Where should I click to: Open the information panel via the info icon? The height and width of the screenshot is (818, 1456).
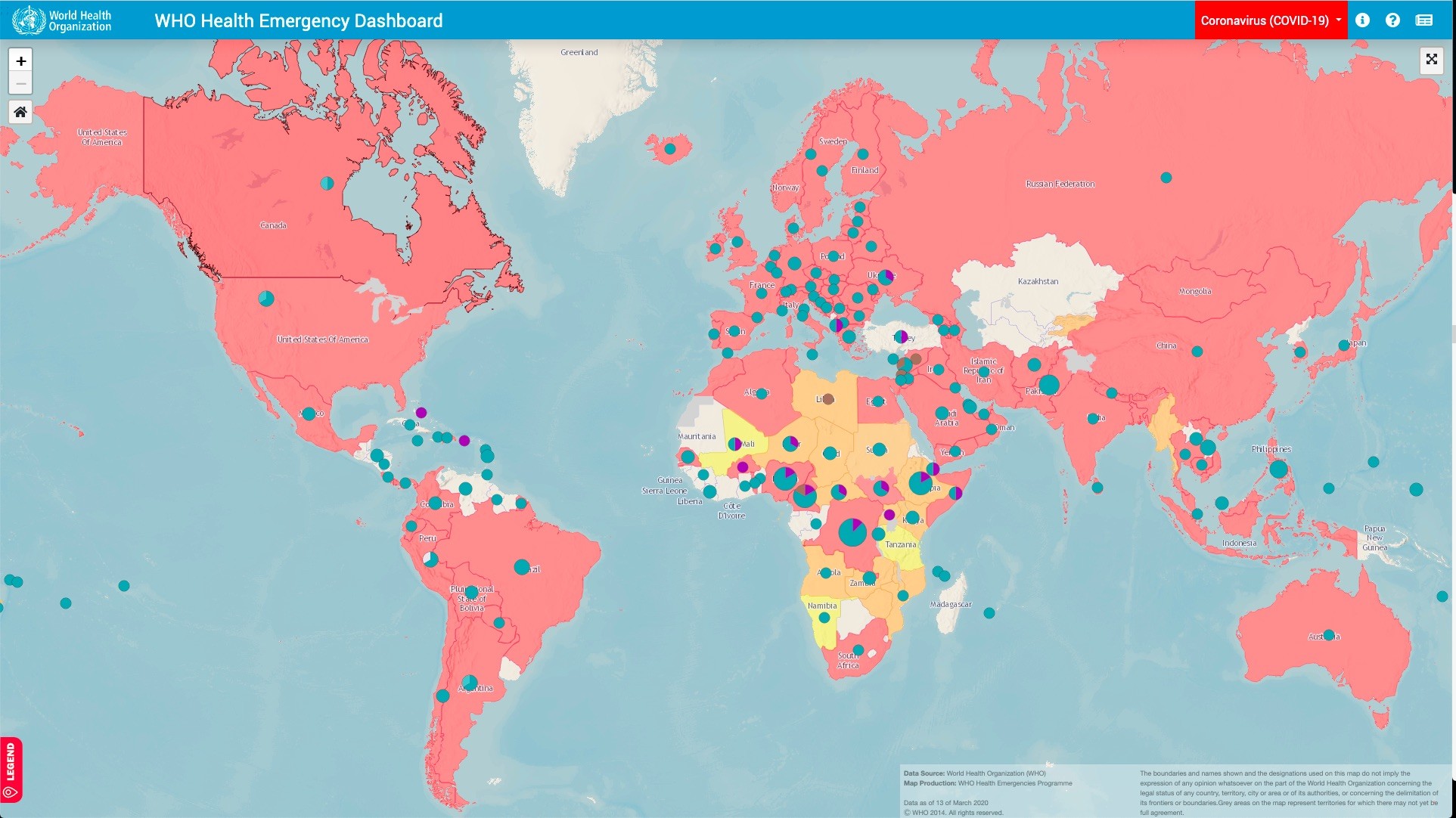point(1364,20)
